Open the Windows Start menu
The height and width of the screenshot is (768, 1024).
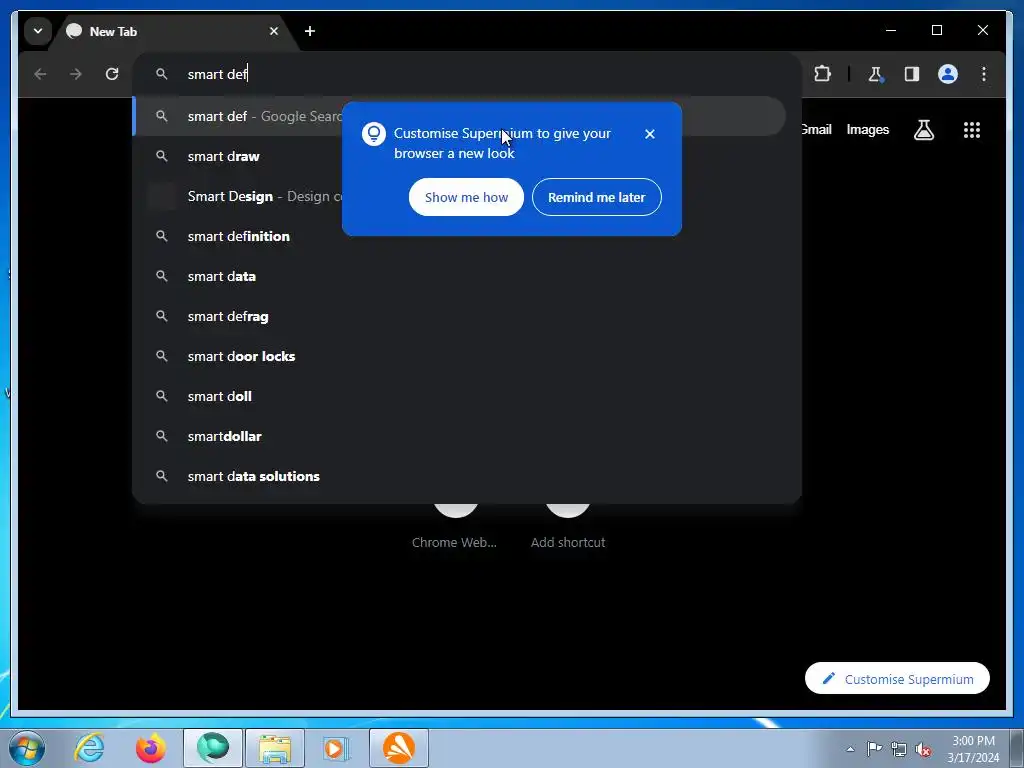[27, 748]
